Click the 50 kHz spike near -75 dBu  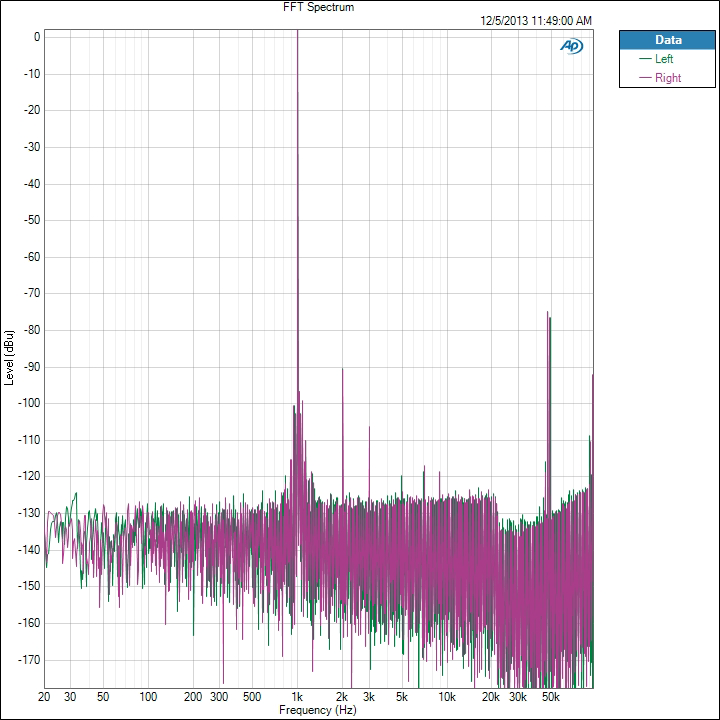[x=547, y=313]
